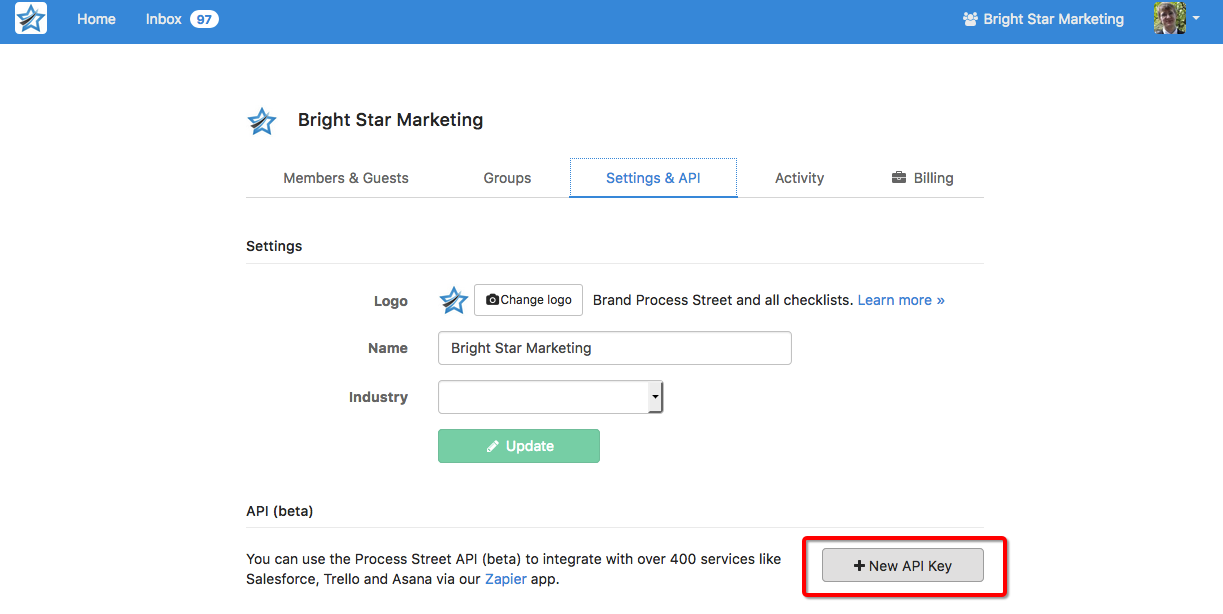This screenshot has width=1223, height=614.
Task: Switch to Members & Guests tab
Action: coord(346,178)
